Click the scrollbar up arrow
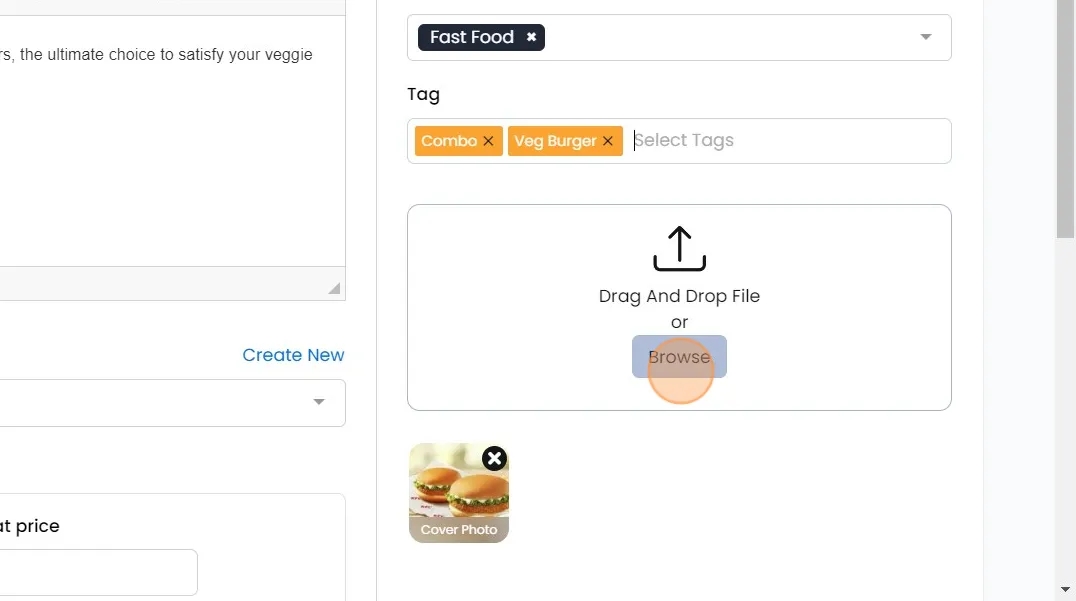The width and height of the screenshot is (1076, 601). (x=1066, y=11)
